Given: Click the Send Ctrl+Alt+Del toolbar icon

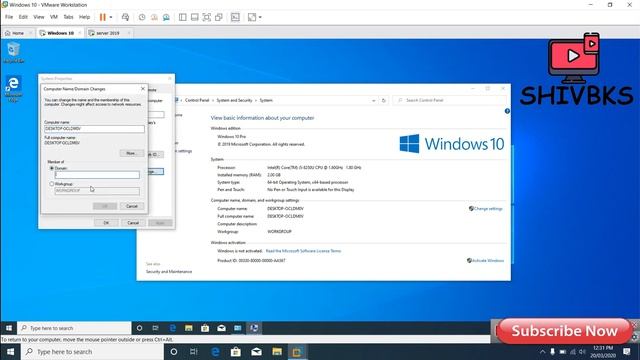Looking at the screenshot, I should 125,17.
